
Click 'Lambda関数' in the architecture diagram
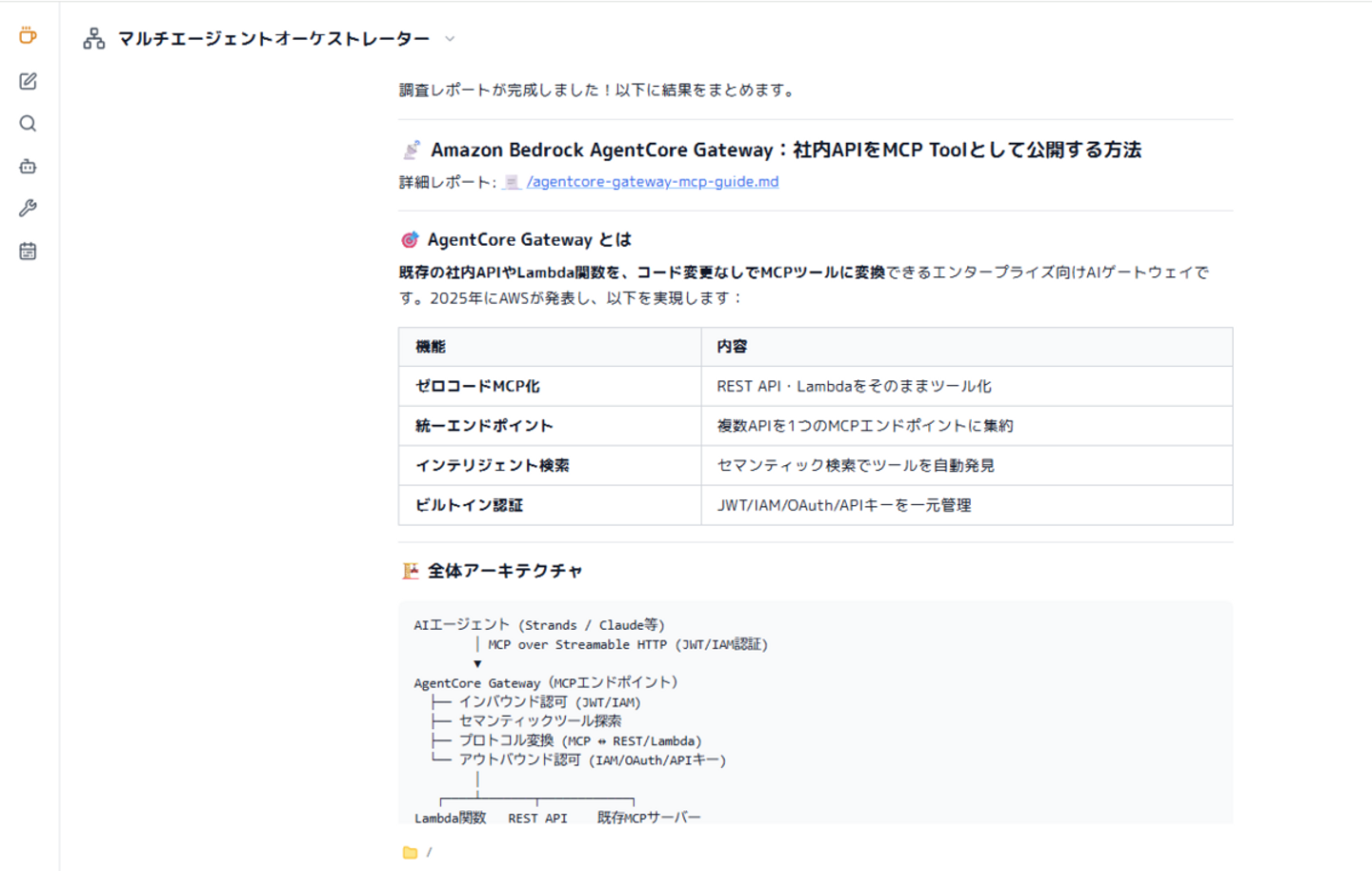[450, 818]
